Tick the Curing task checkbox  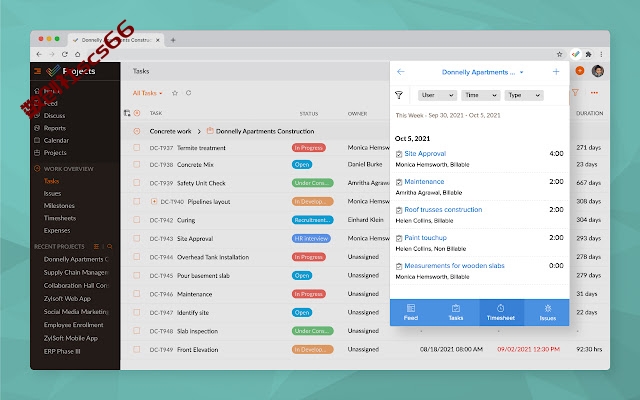pyautogui.click(x=137, y=220)
